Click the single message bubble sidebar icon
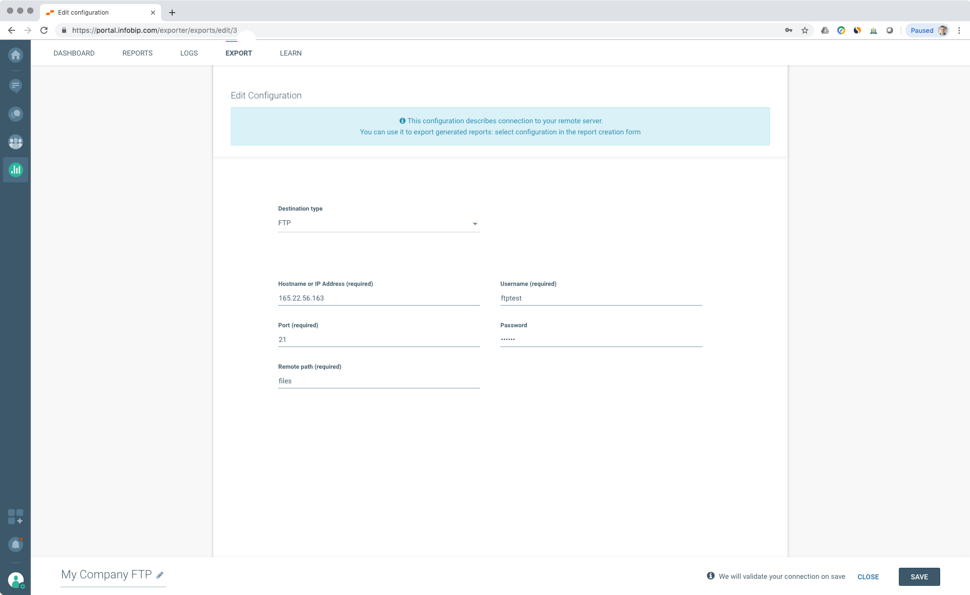970x595 pixels. click(x=15, y=86)
